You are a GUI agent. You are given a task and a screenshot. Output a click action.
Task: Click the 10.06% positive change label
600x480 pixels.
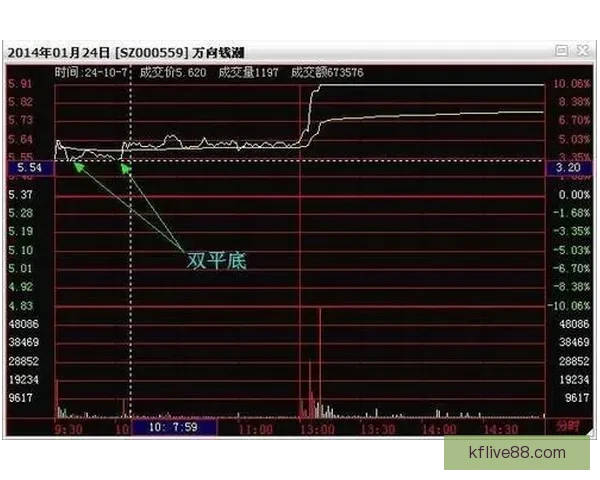coord(572,83)
